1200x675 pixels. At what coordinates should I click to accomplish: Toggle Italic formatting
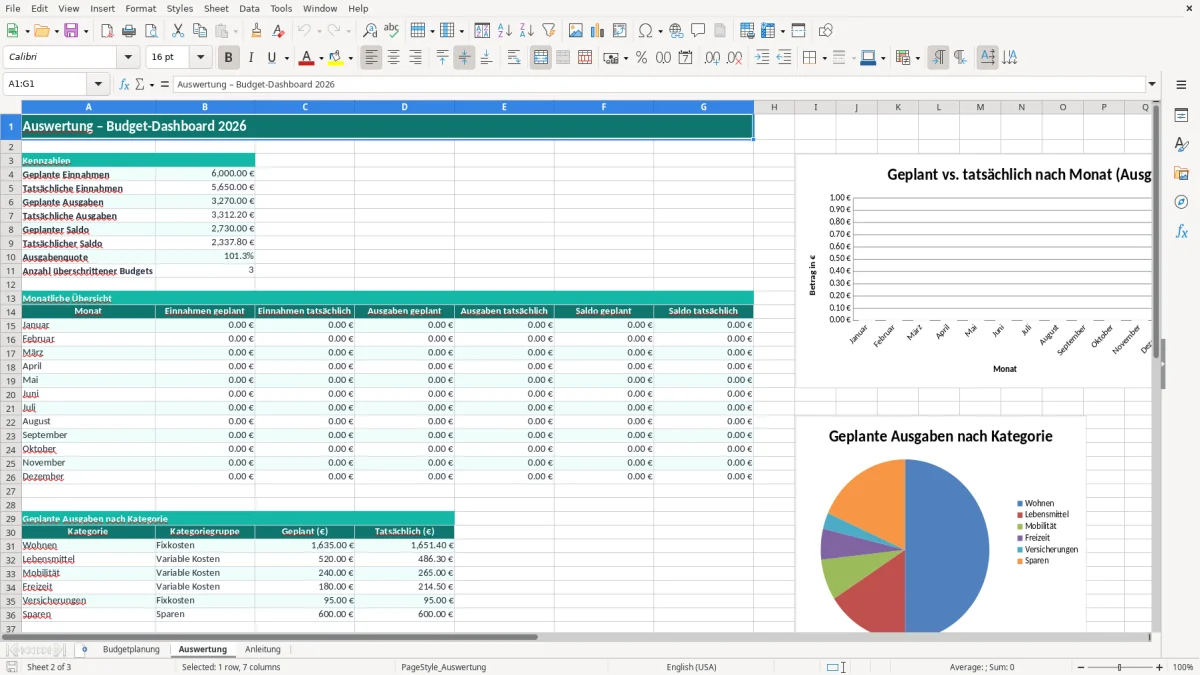coord(251,58)
